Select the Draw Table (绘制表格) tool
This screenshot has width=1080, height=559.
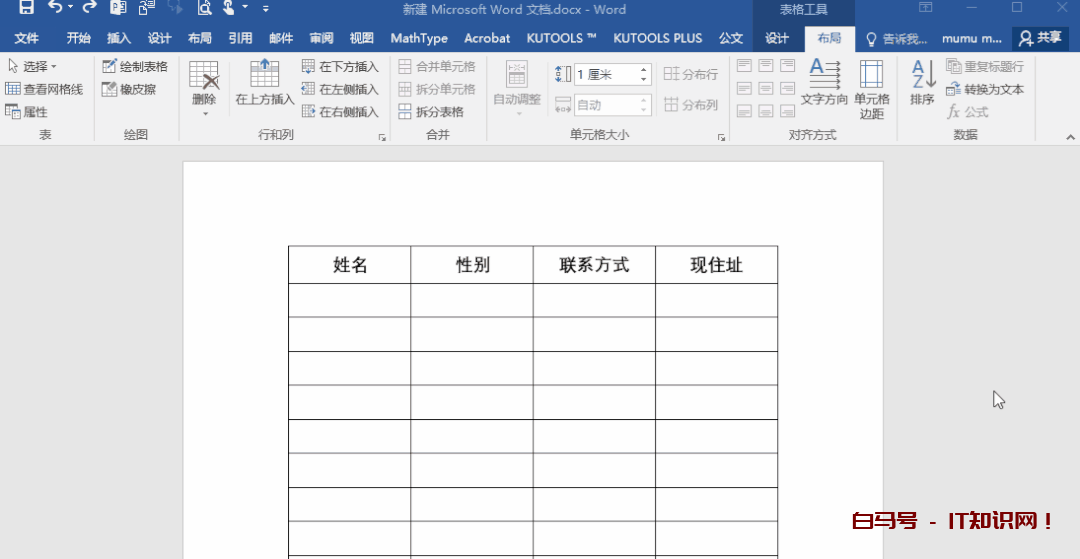pyautogui.click(x=135, y=66)
